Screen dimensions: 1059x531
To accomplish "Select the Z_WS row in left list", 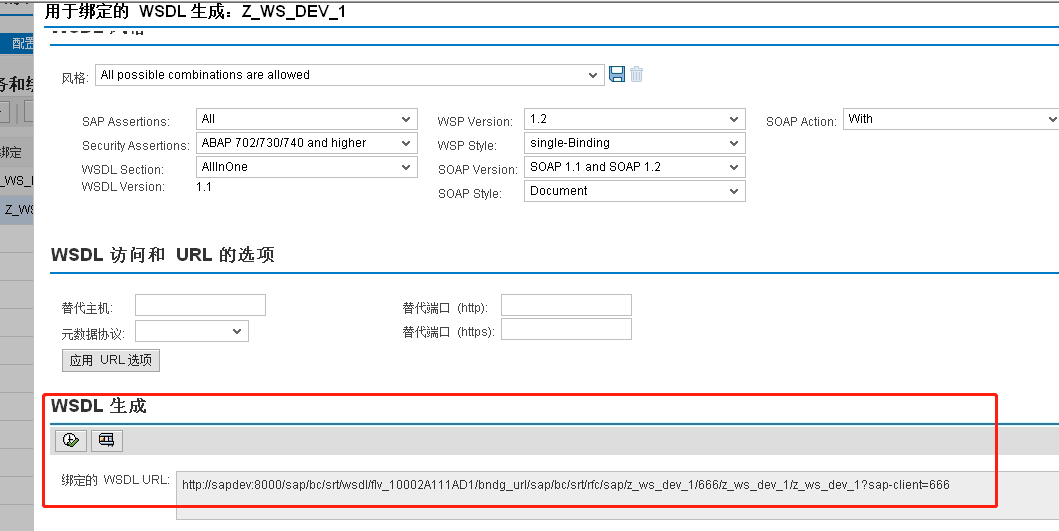I will [19, 210].
